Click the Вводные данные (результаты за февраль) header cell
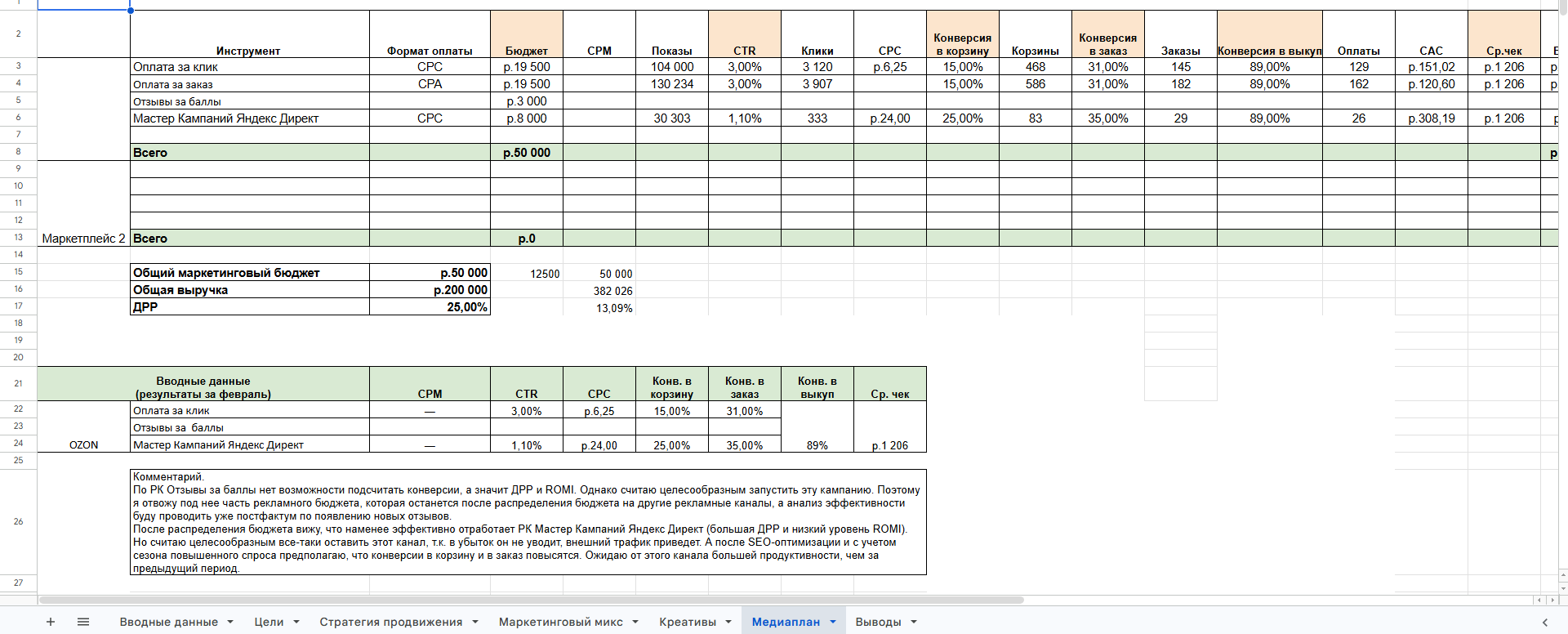Viewport: 1568px width, 634px height. tap(203, 384)
